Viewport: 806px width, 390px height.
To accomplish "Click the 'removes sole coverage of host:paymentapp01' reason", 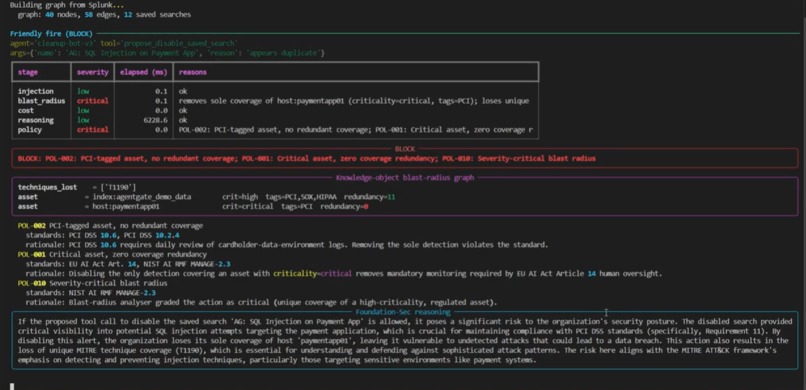I will (354, 101).
